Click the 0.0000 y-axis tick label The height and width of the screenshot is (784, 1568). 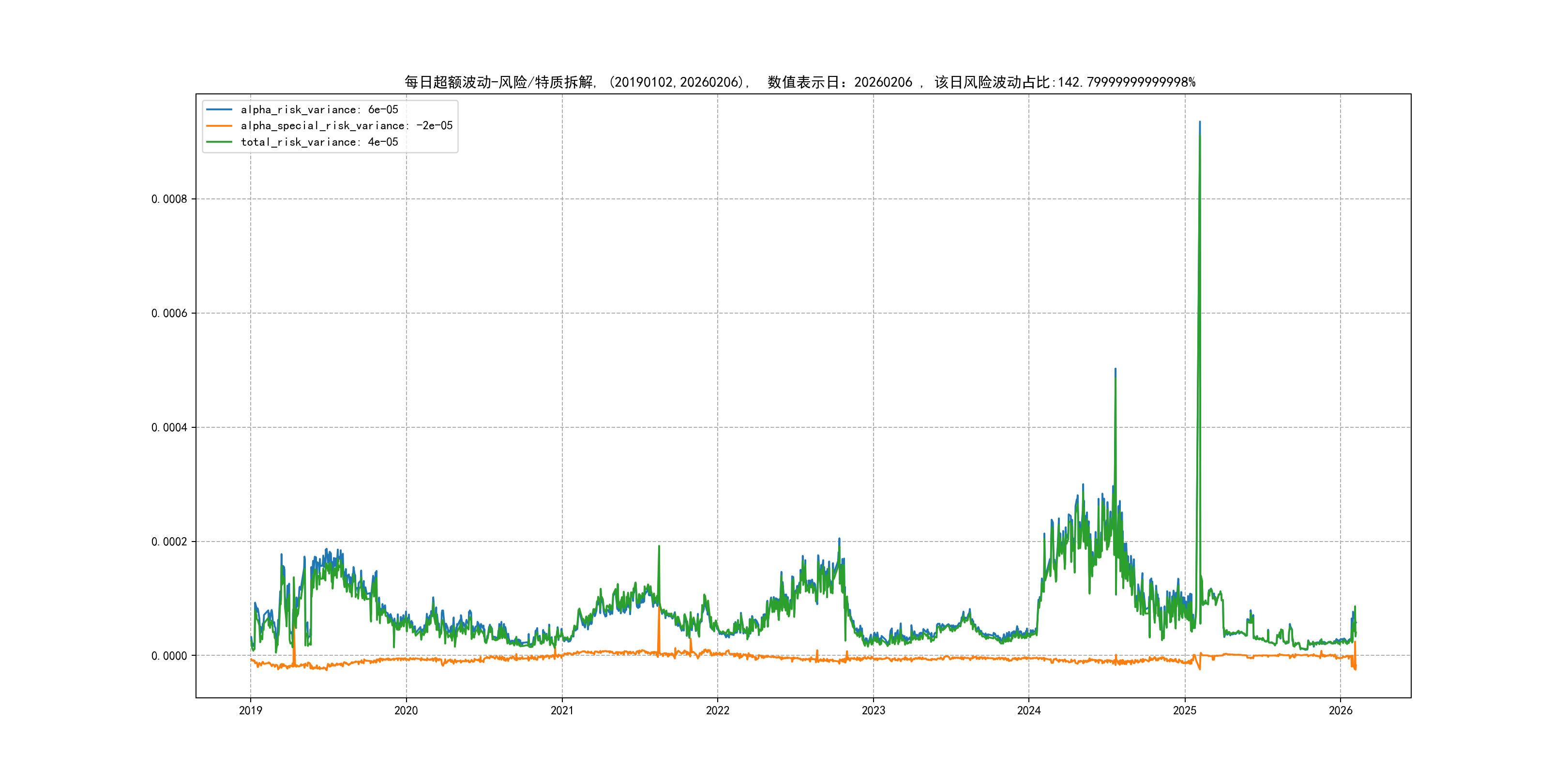pyautogui.click(x=169, y=656)
